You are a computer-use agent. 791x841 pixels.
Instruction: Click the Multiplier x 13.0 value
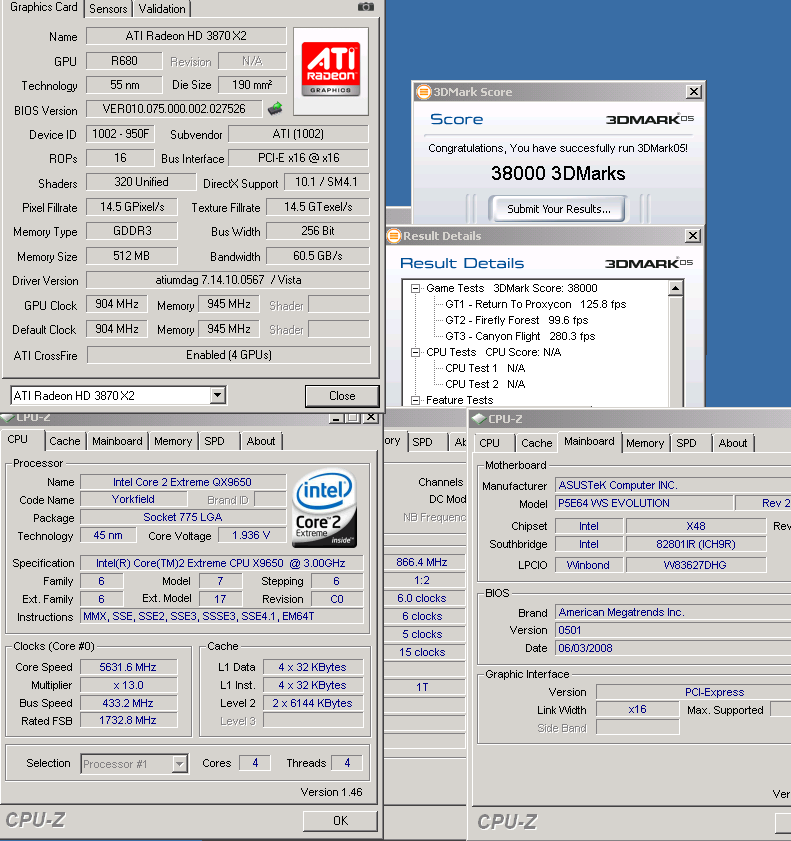point(128,685)
